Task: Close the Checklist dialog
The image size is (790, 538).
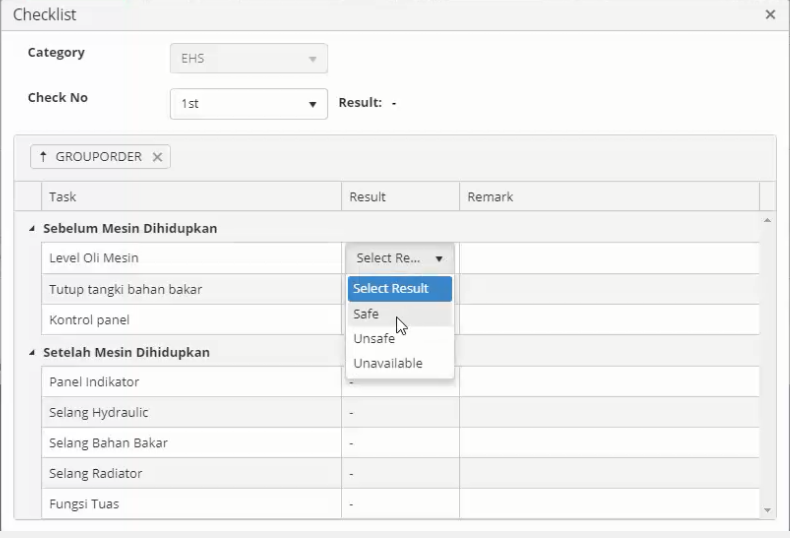Action: pyautogui.click(x=770, y=15)
